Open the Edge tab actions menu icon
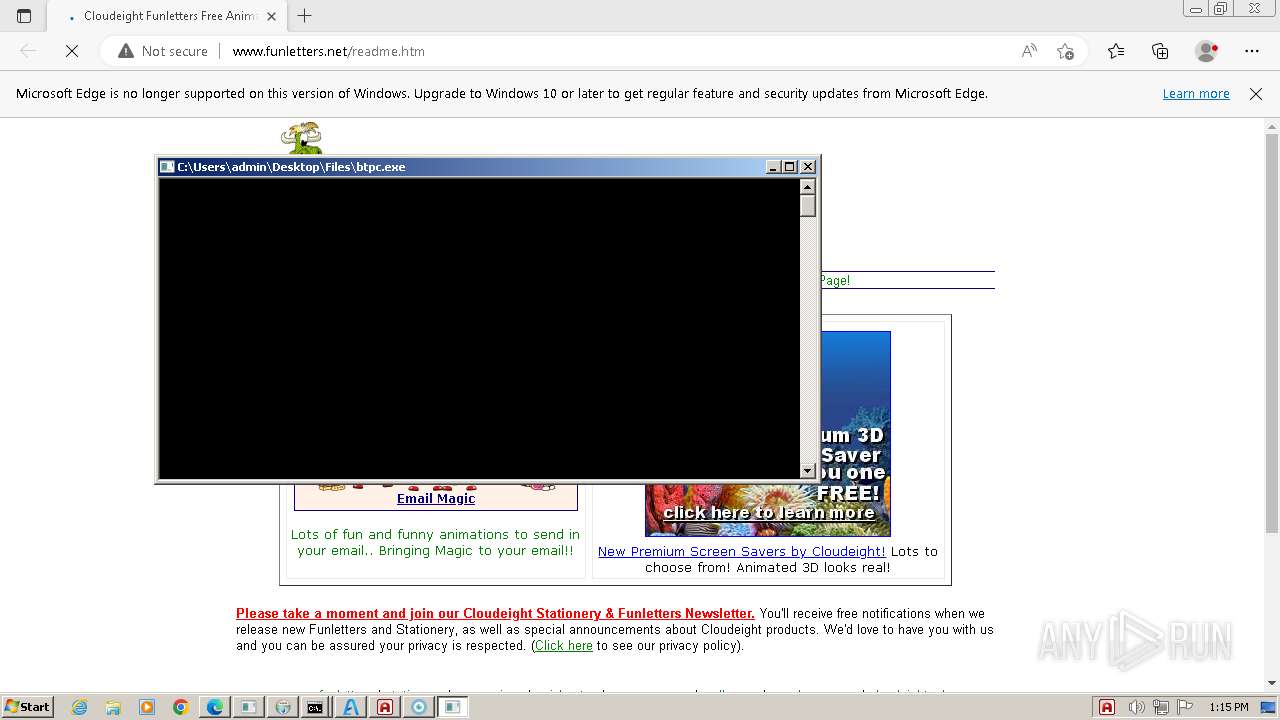This screenshot has width=1280, height=720. (x=24, y=16)
